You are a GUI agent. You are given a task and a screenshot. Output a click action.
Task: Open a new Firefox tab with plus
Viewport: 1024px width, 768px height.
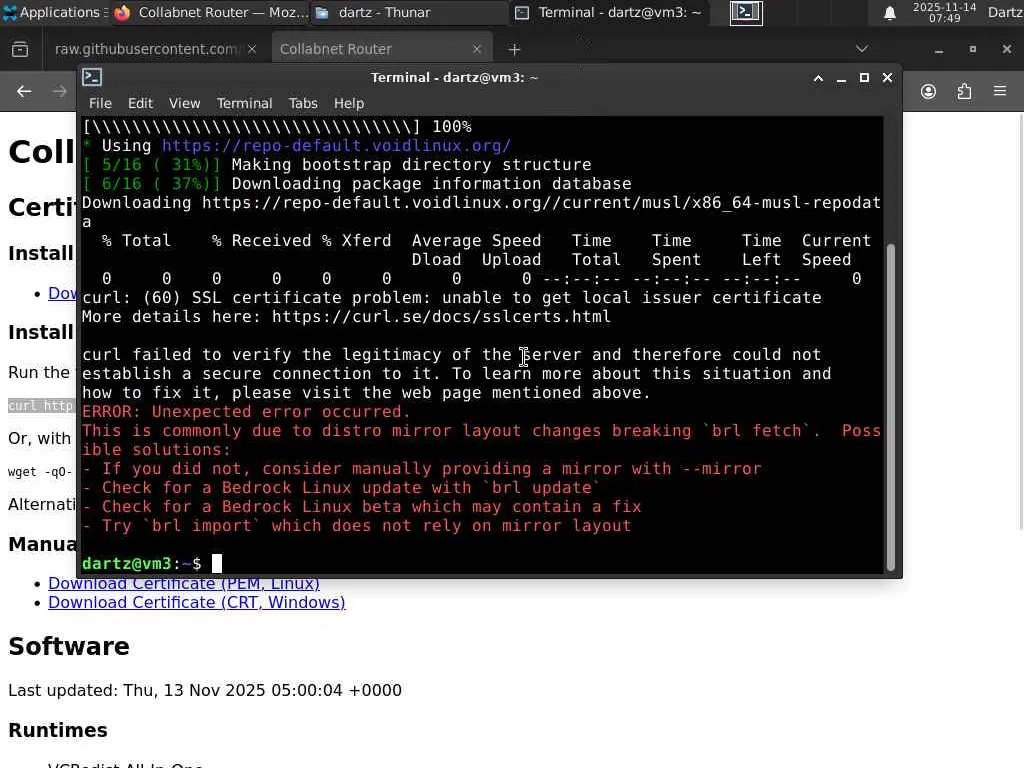515,49
